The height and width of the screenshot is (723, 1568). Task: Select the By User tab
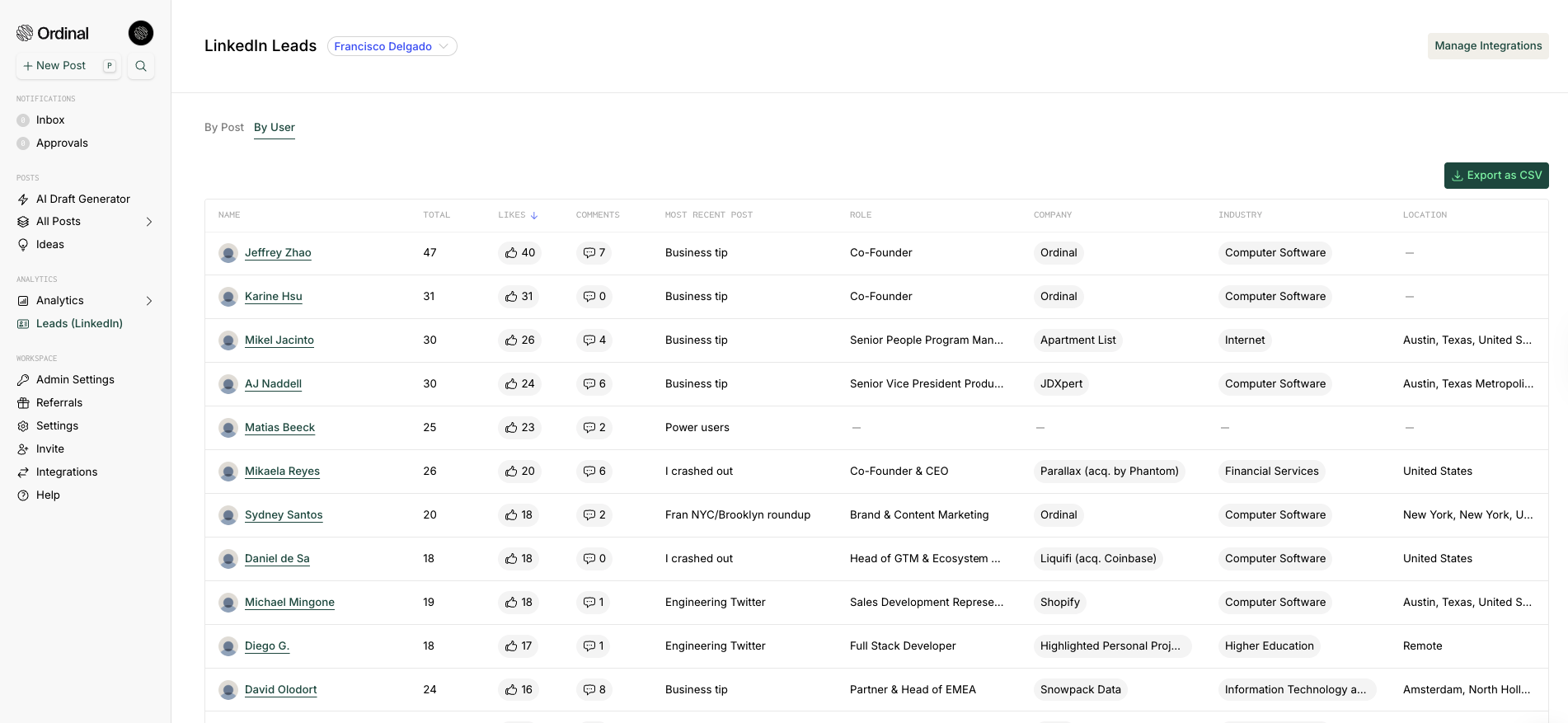click(275, 128)
